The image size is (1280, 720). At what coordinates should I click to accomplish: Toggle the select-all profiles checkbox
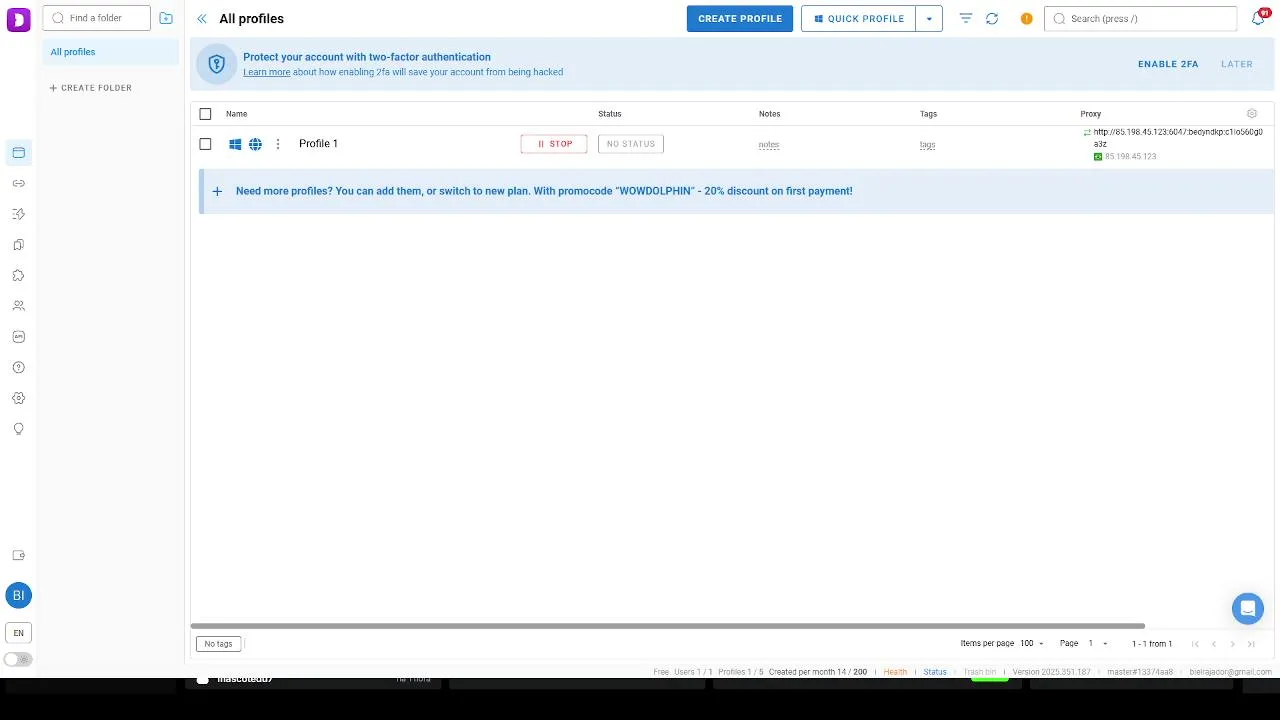click(x=205, y=114)
